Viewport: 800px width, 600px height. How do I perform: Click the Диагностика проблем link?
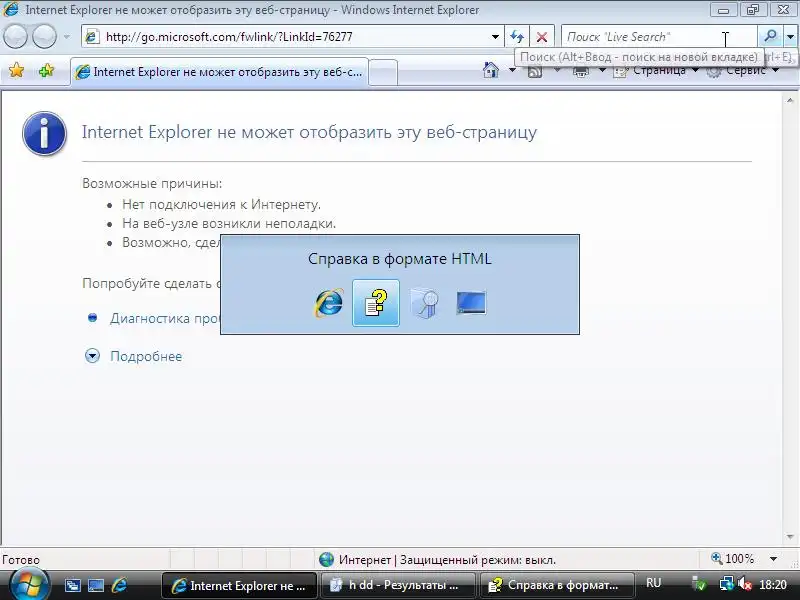pos(165,318)
